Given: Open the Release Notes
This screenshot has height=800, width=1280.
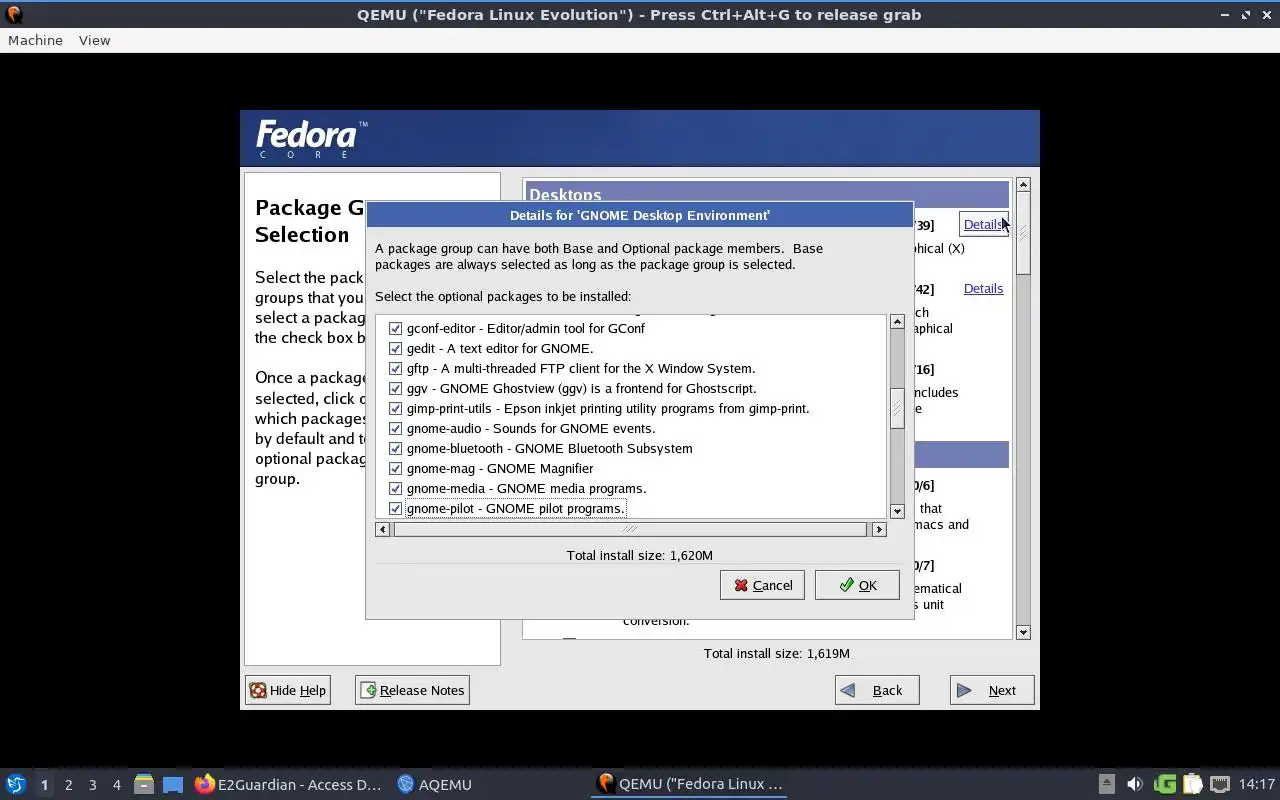Looking at the screenshot, I should click(x=412, y=690).
